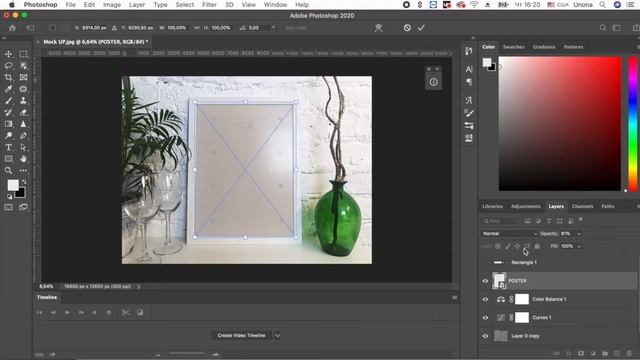
Task: Swap foreground and background colors
Action: coord(24,182)
